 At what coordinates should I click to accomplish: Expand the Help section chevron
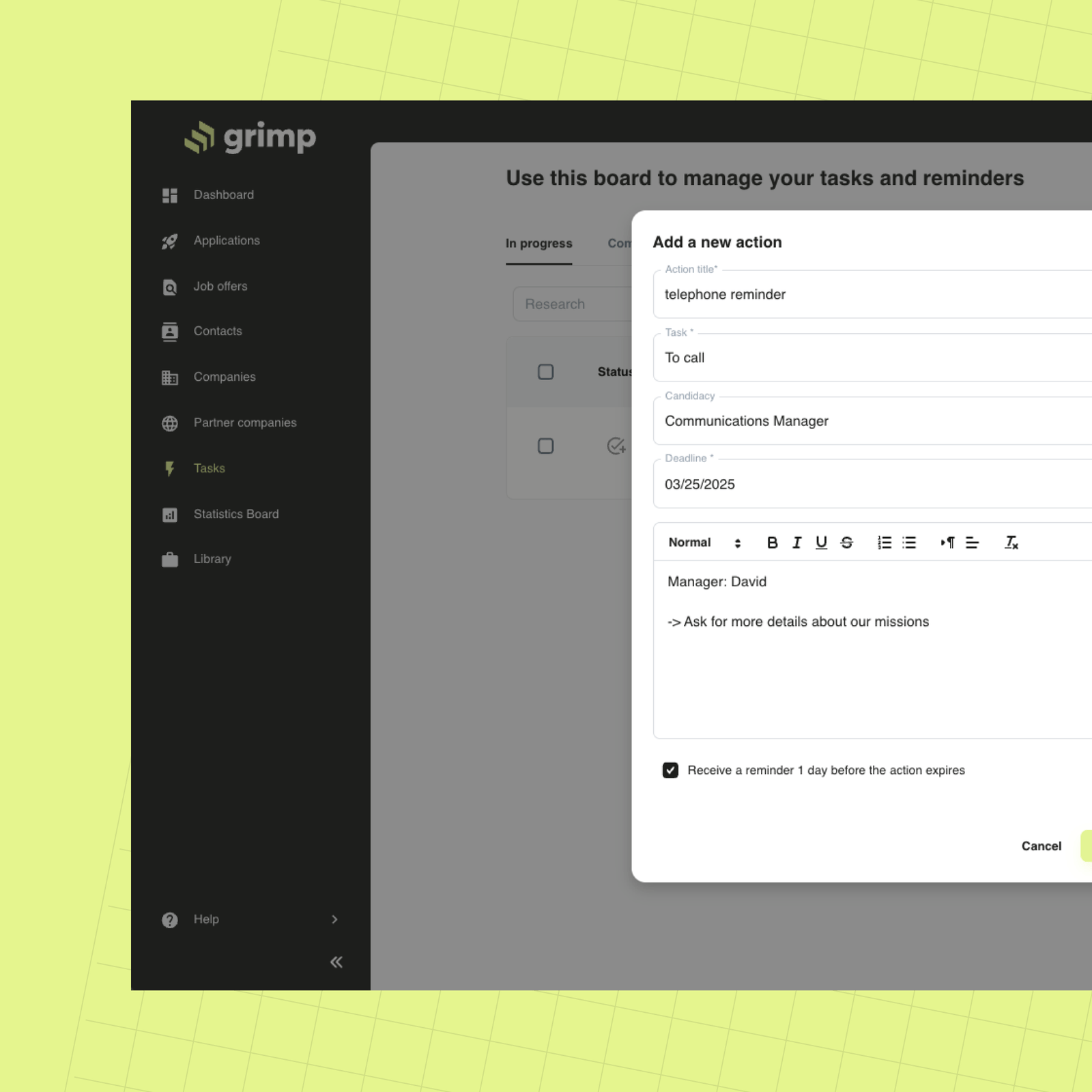[x=335, y=919]
